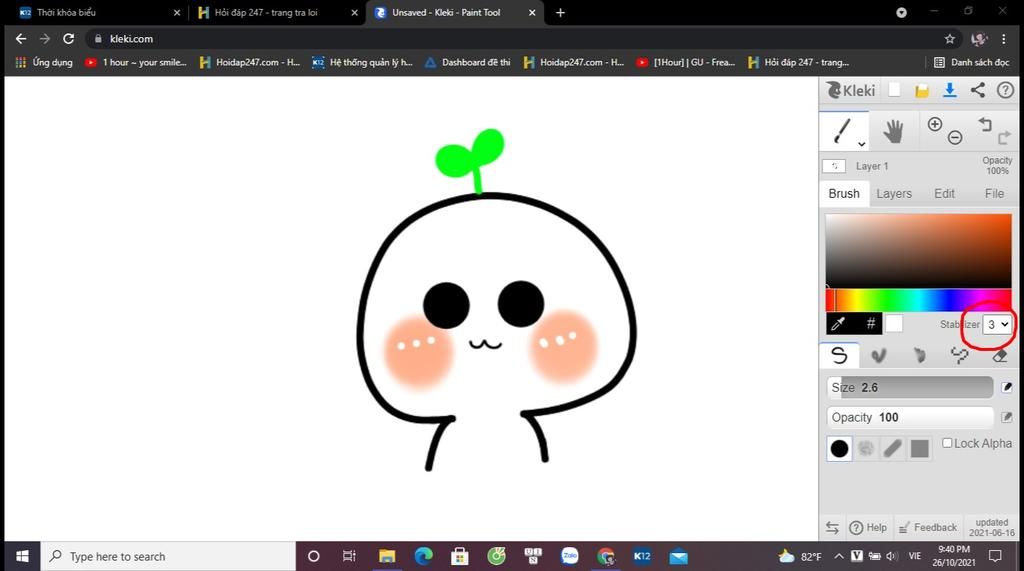Click the undo arrow icon
Image resolution: width=1024 pixels, height=571 pixels.
985,124
